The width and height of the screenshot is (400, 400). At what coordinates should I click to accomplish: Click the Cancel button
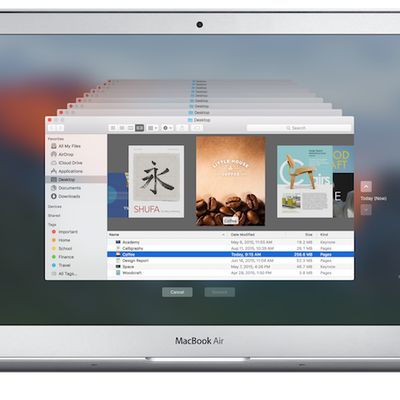pyautogui.click(x=177, y=292)
